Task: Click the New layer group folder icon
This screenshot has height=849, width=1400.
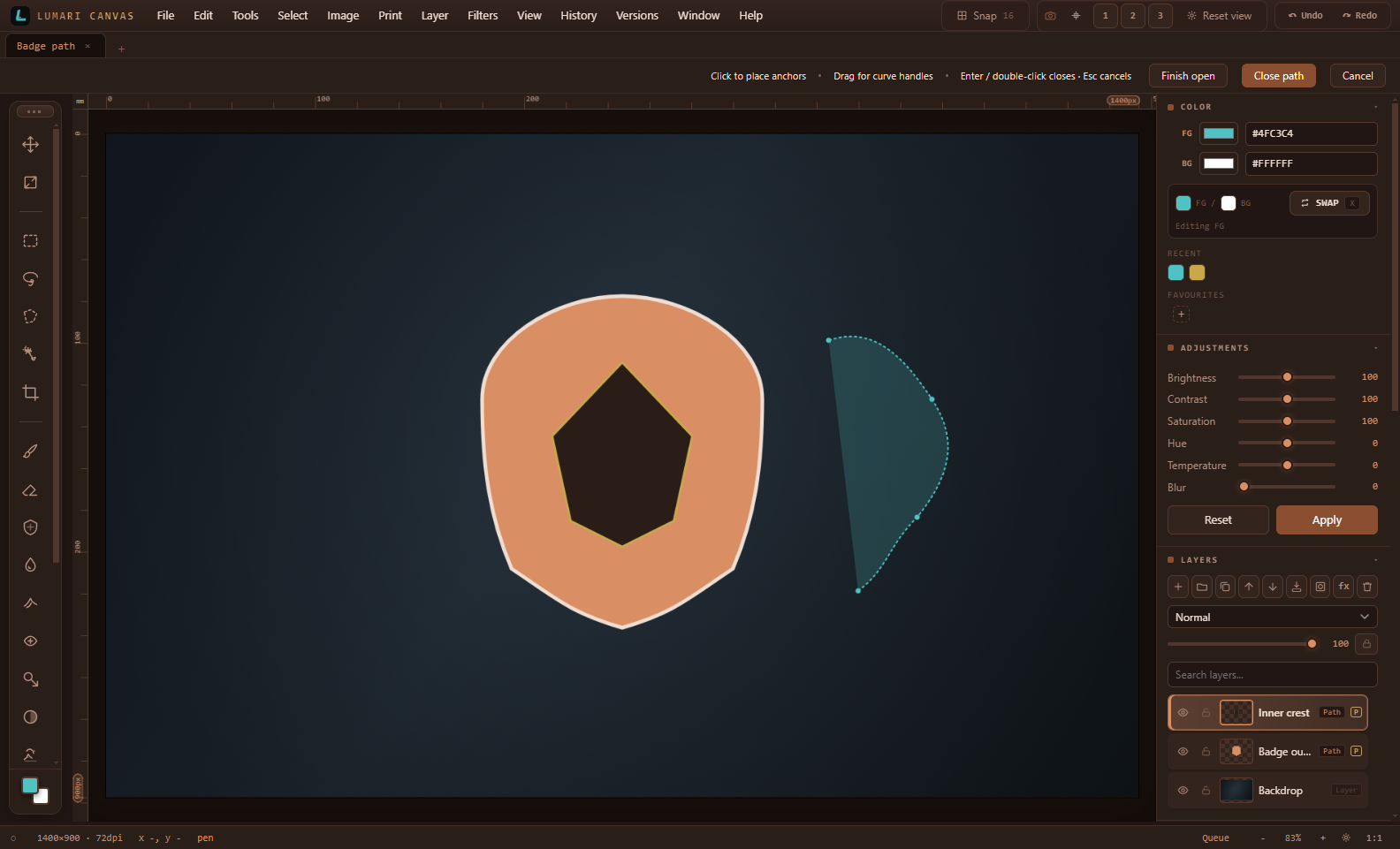Action: 1202,587
